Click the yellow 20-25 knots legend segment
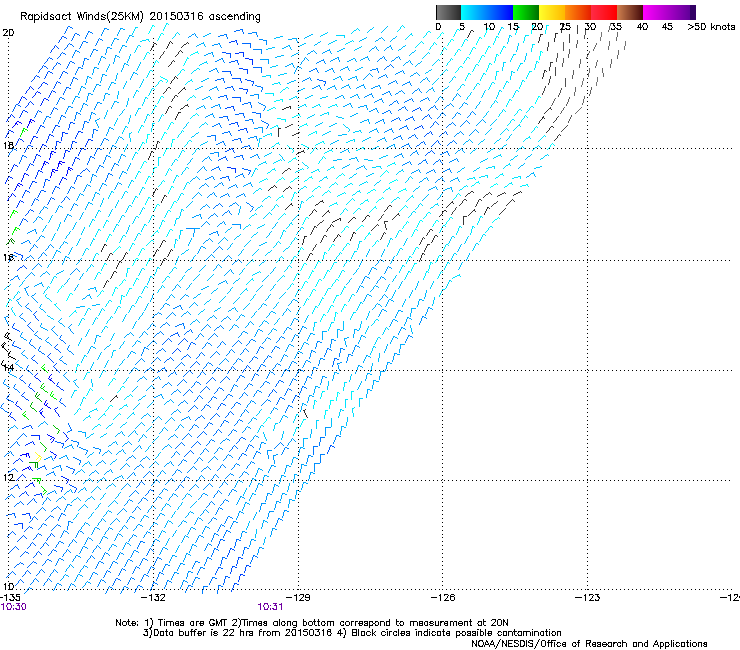 [x=552, y=12]
